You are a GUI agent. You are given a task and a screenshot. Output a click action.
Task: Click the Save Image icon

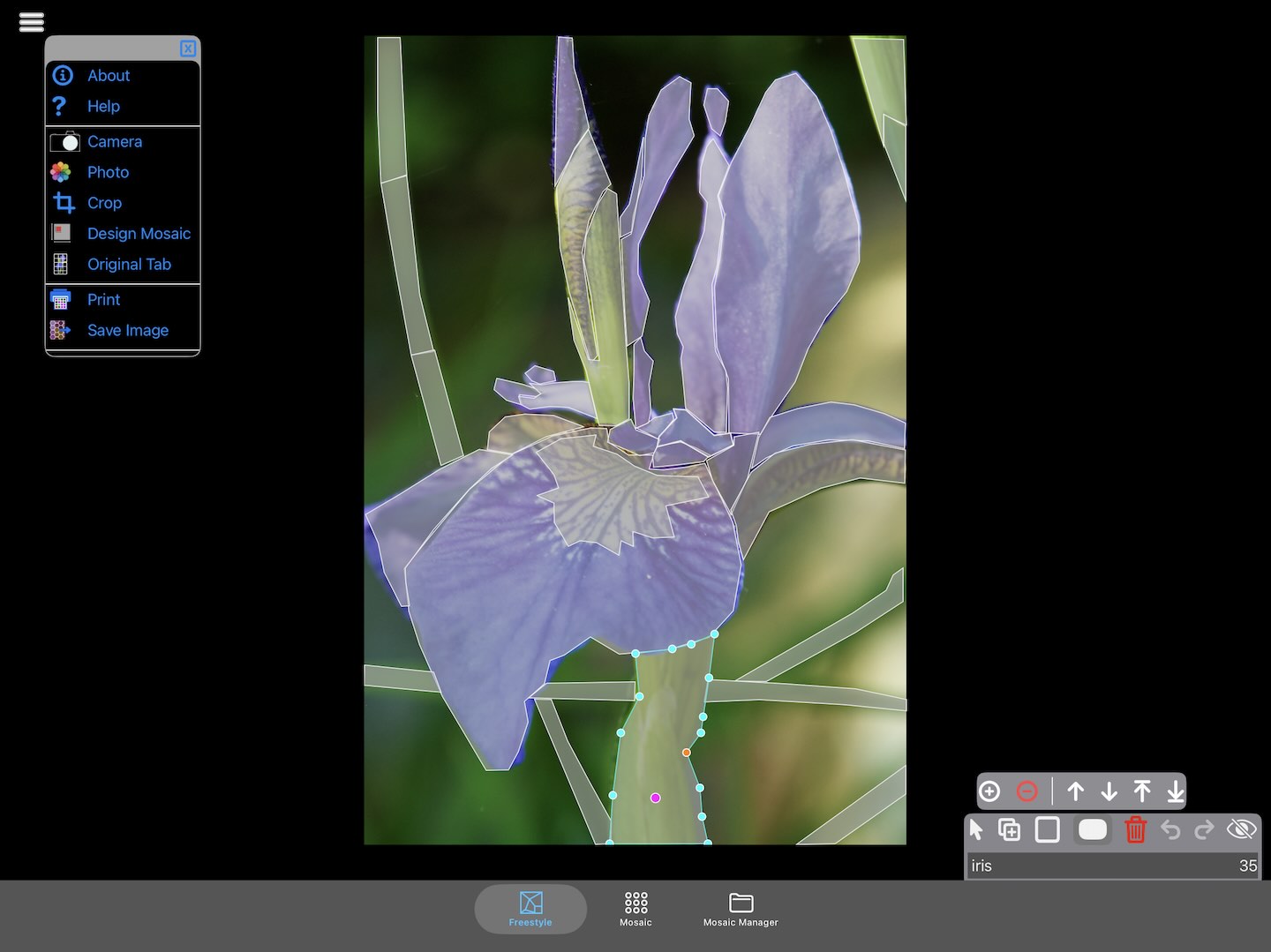[60, 330]
